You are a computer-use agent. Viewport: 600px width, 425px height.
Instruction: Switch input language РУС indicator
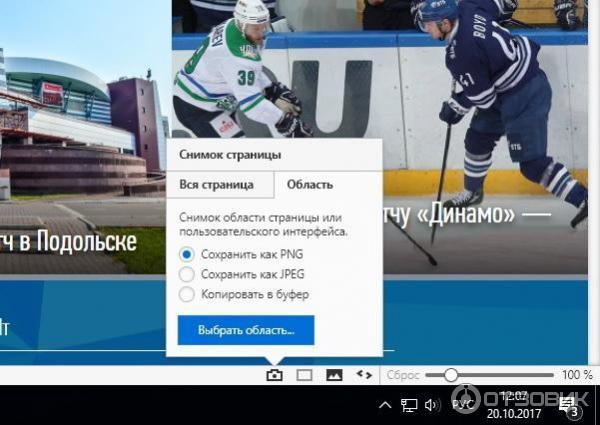(463, 404)
